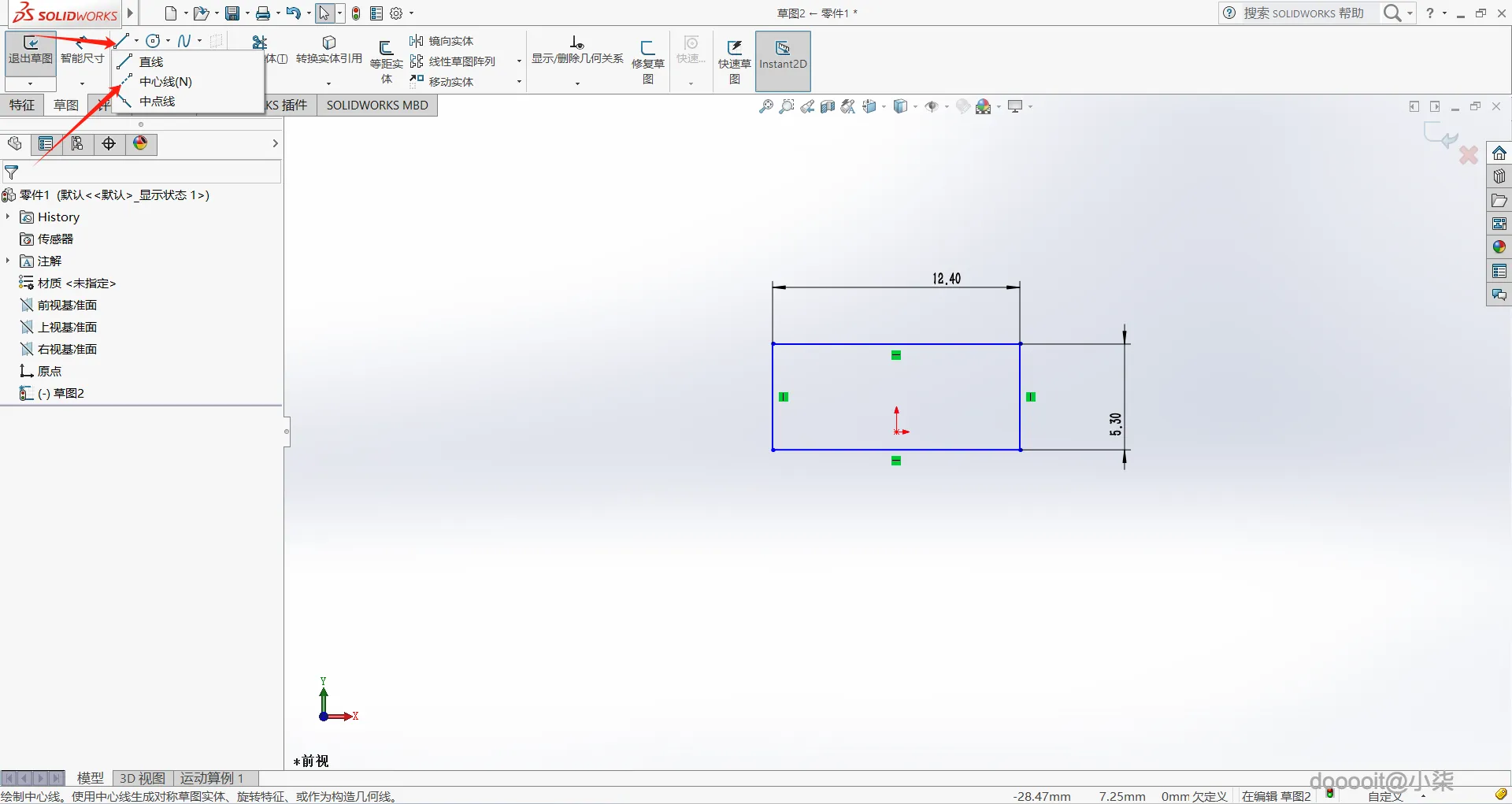Select 上视基准面 in the feature tree
The width and height of the screenshot is (1512, 804).
(x=58, y=327)
